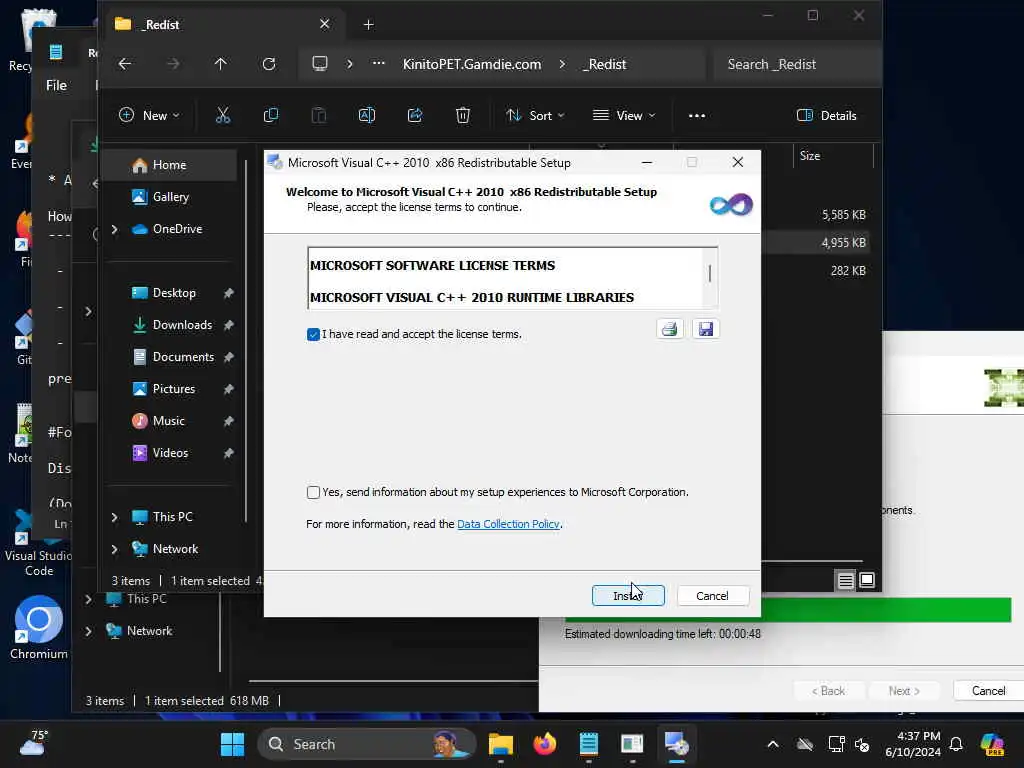Viewport: 1024px width, 768px height.
Task: Open the Sort dropdown menu
Action: [x=535, y=116]
